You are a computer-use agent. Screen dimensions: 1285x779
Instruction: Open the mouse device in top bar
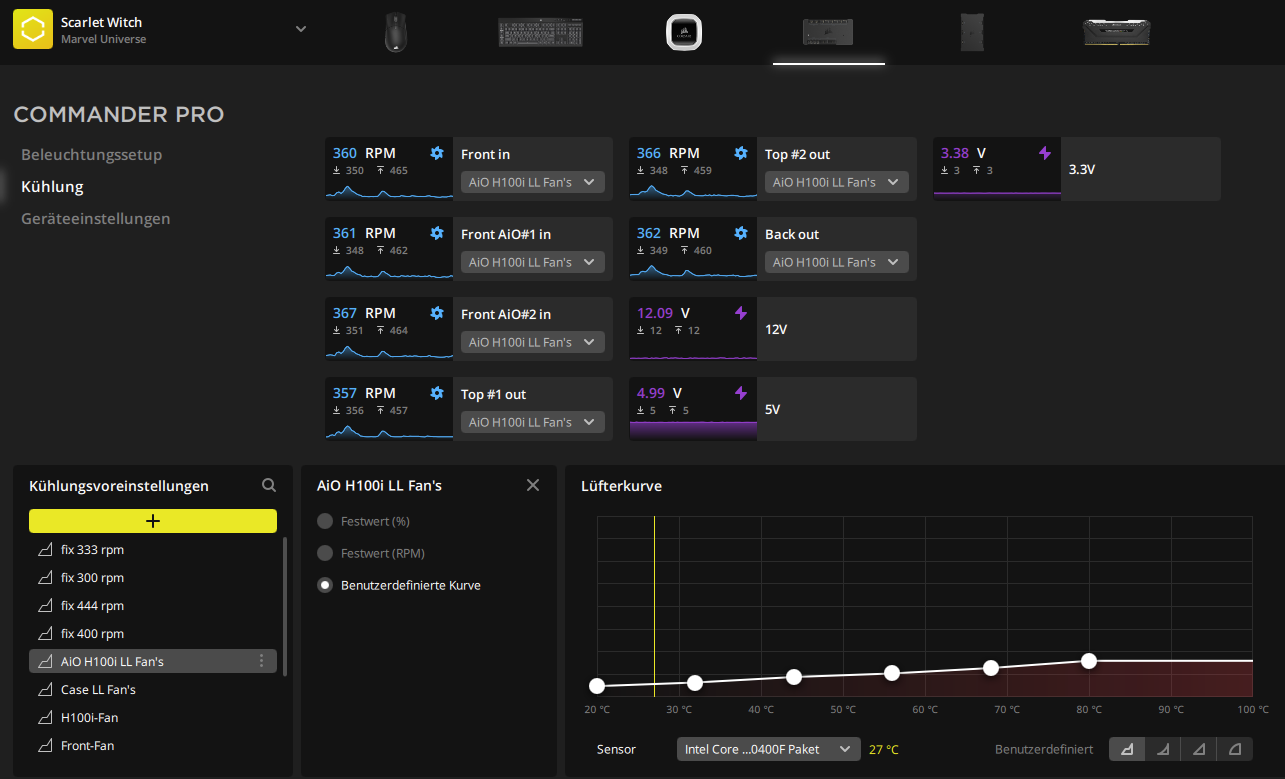pos(396,32)
